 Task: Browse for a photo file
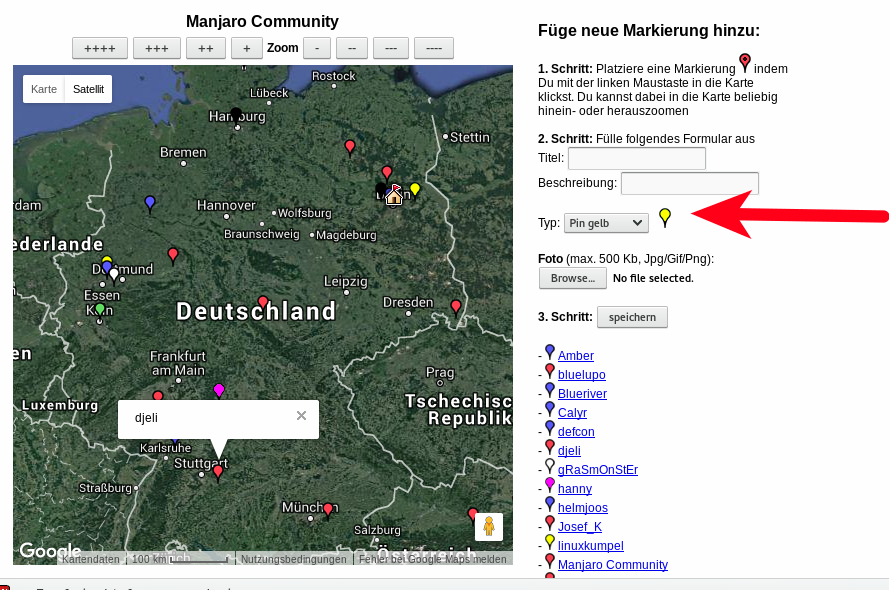(572, 278)
